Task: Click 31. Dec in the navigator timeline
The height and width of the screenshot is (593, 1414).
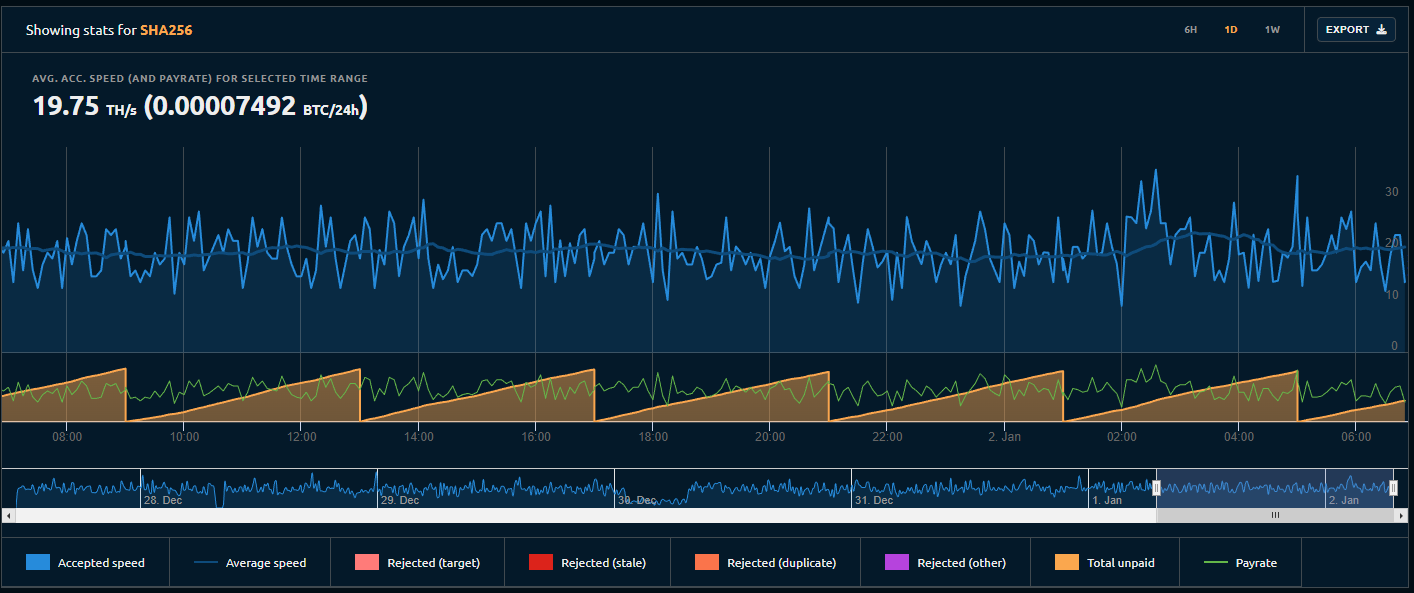Action: point(873,500)
